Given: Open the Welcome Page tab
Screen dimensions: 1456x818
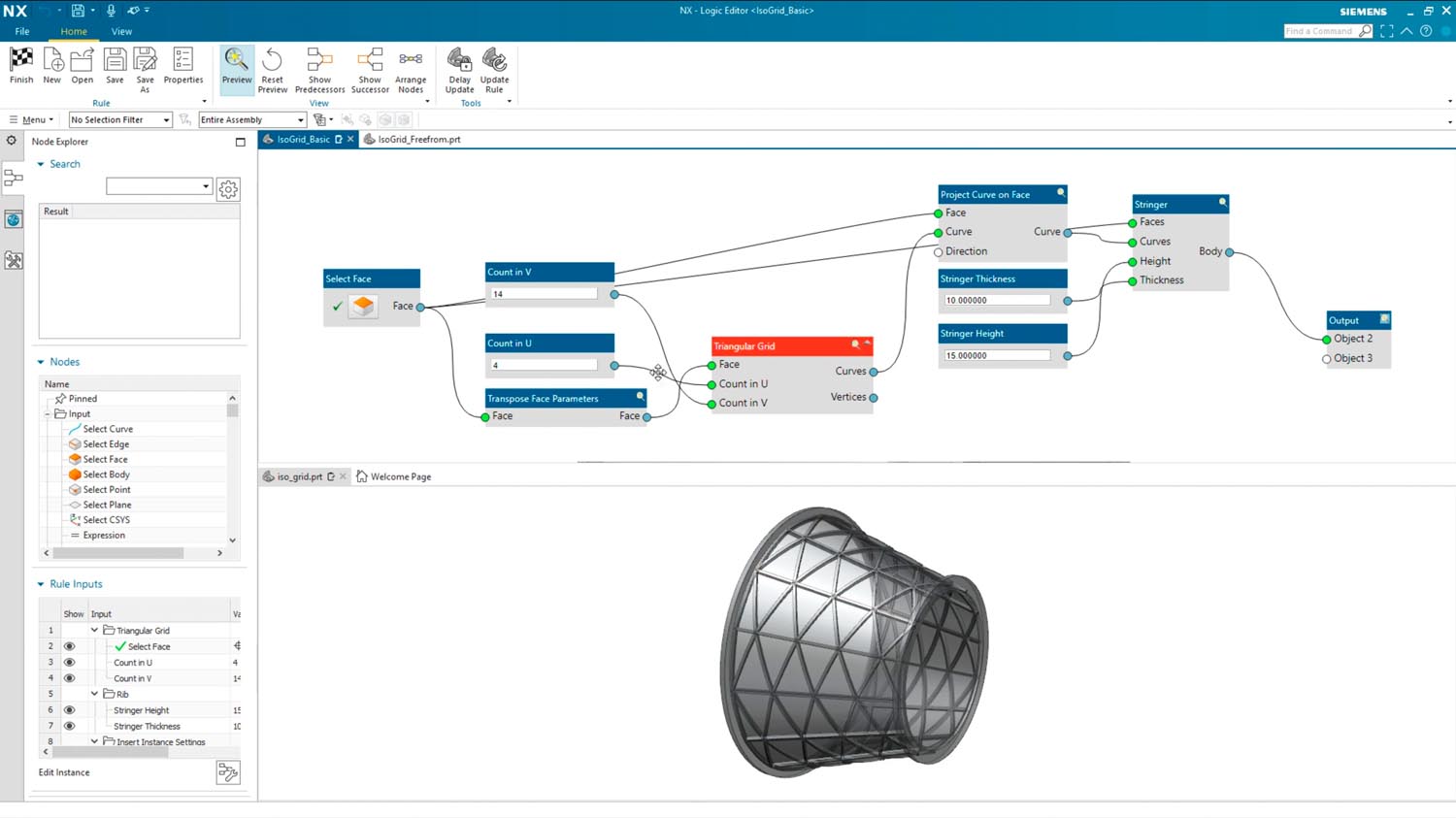Looking at the screenshot, I should (400, 476).
